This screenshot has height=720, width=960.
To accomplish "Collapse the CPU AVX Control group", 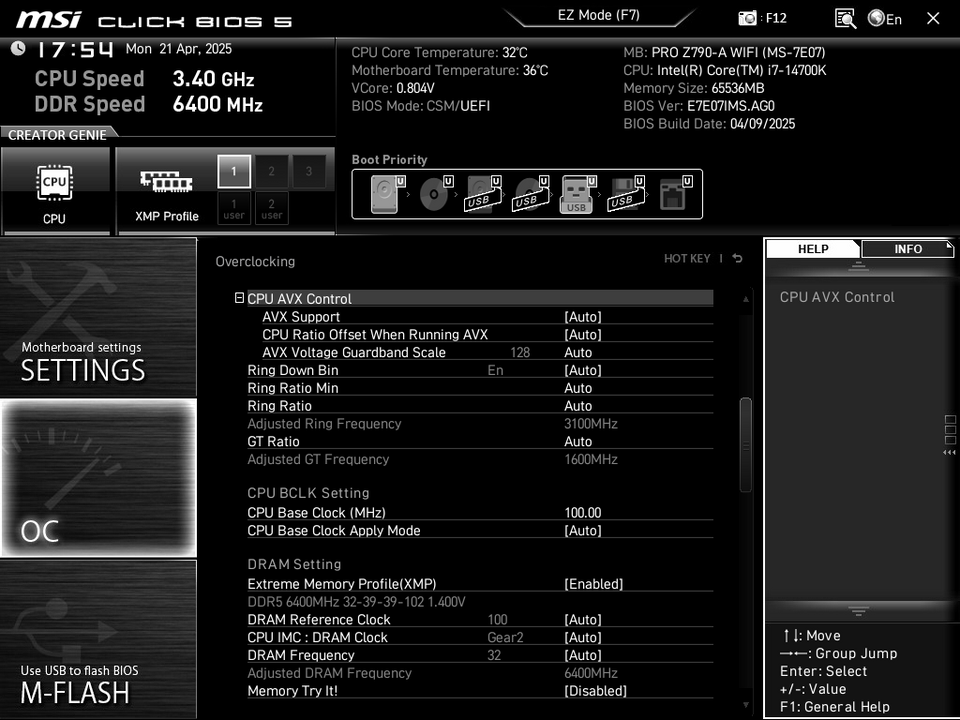I will click(239, 298).
